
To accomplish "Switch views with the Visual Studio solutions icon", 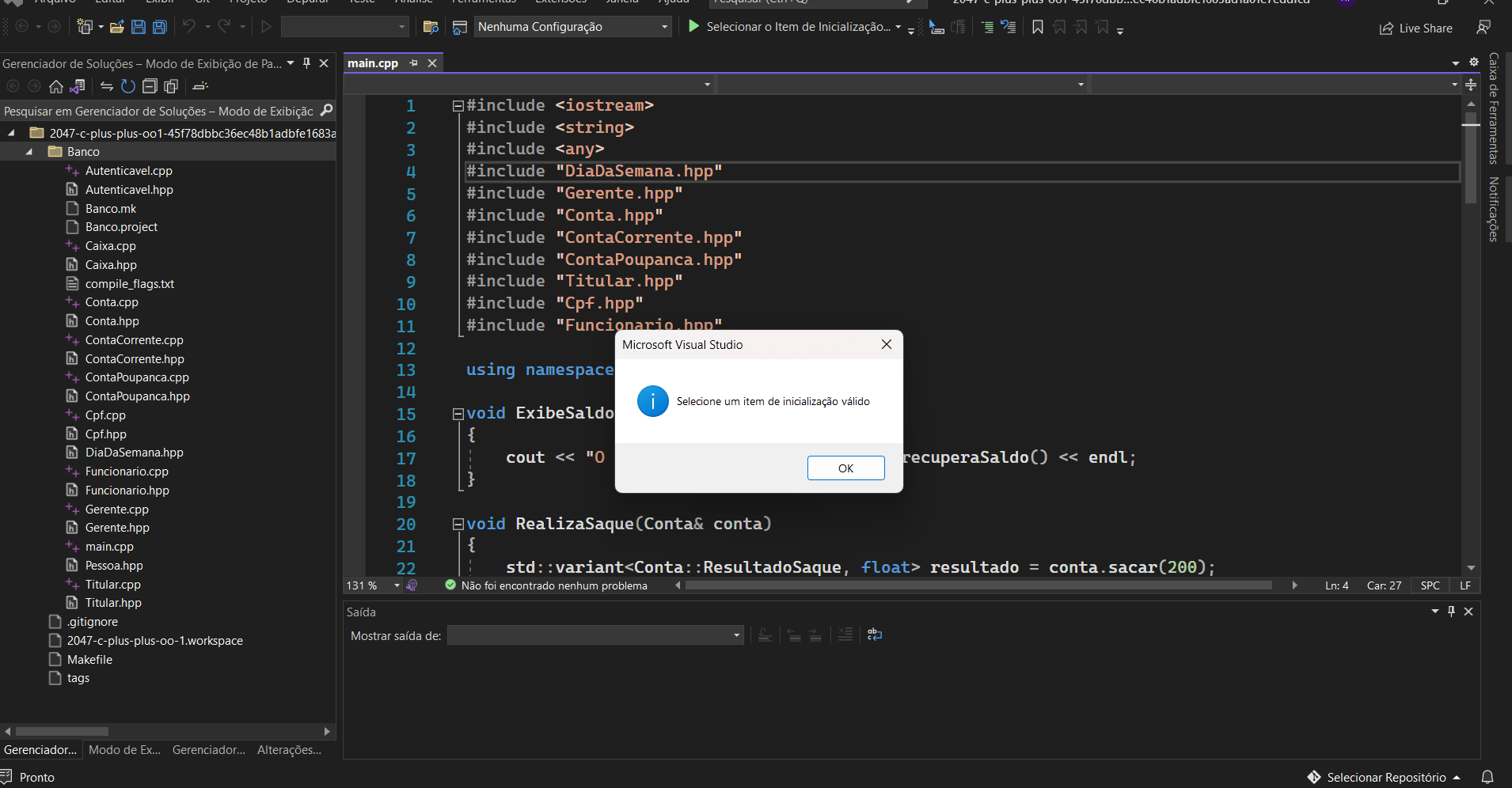I will 77,86.
